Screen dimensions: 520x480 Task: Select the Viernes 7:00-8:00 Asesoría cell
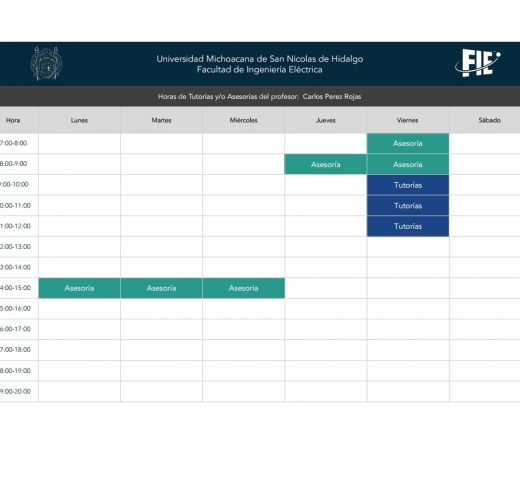[x=408, y=143]
